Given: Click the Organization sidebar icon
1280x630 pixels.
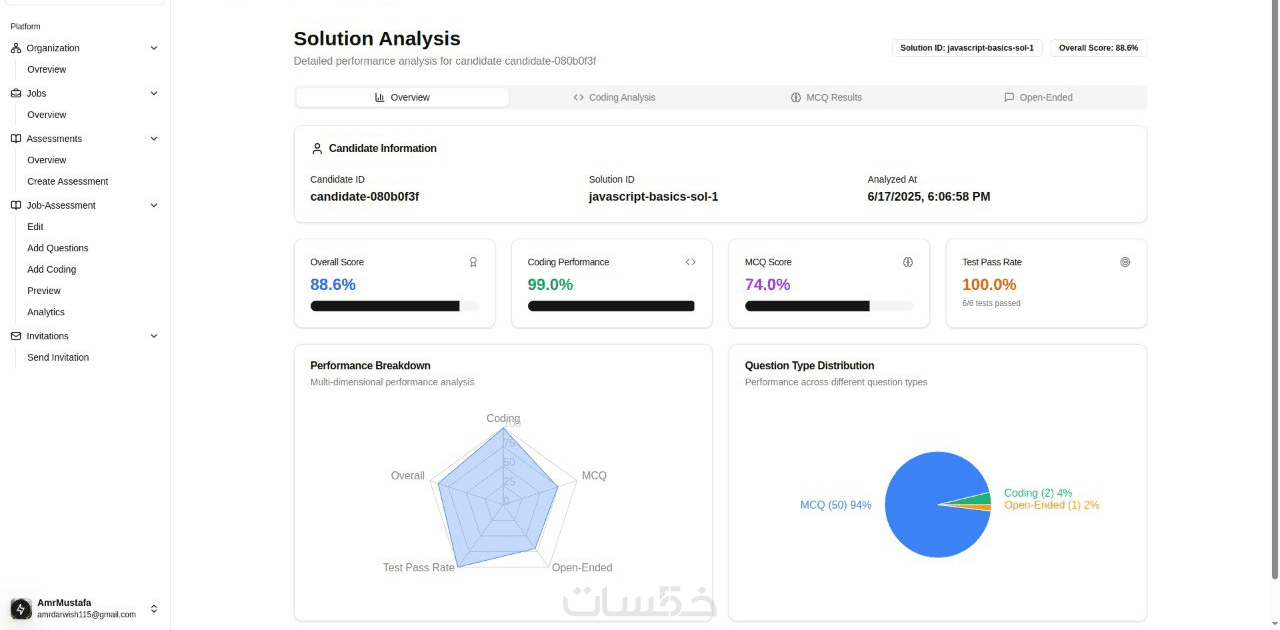Looking at the screenshot, I should (x=16, y=48).
